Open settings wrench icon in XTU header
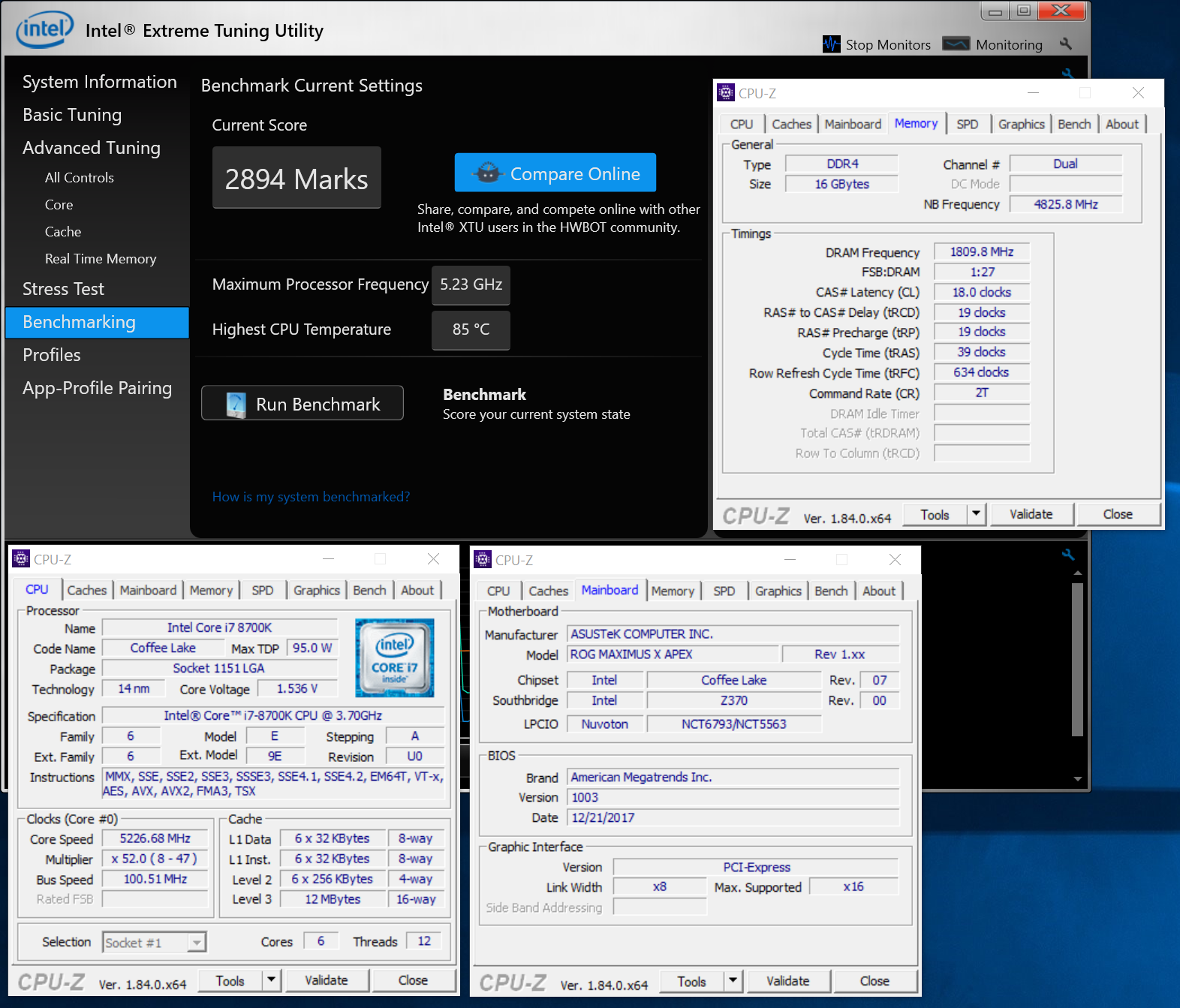 (1065, 44)
